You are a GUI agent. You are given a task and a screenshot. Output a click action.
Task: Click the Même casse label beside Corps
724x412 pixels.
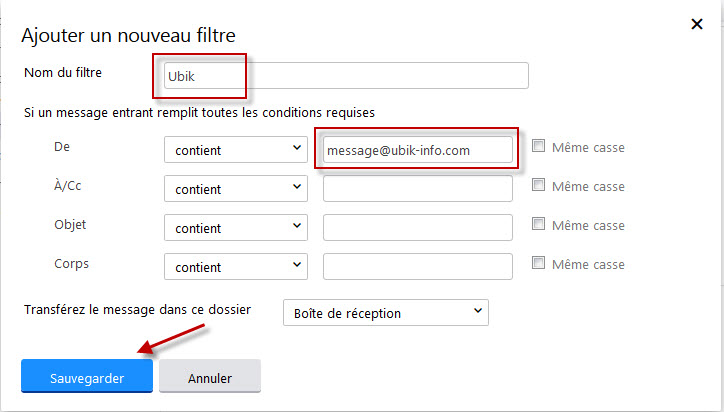[588, 265]
